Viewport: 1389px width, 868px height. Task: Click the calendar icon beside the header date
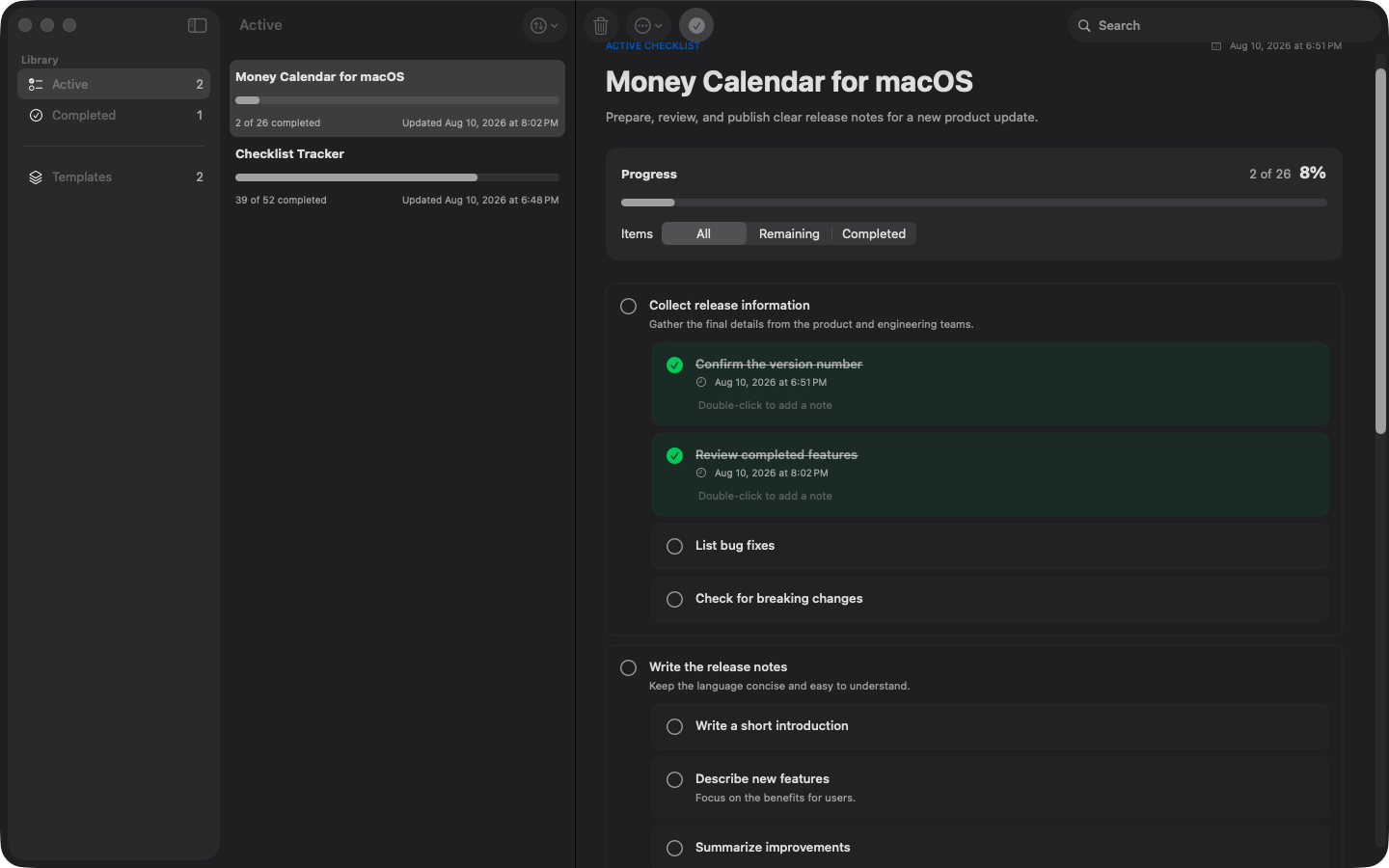[1216, 46]
